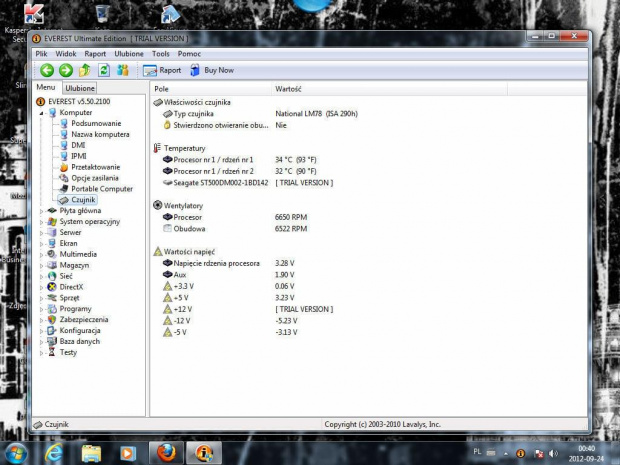The width and height of the screenshot is (620, 465).
Task: Expand the System operacyjny node
Action: [42, 222]
